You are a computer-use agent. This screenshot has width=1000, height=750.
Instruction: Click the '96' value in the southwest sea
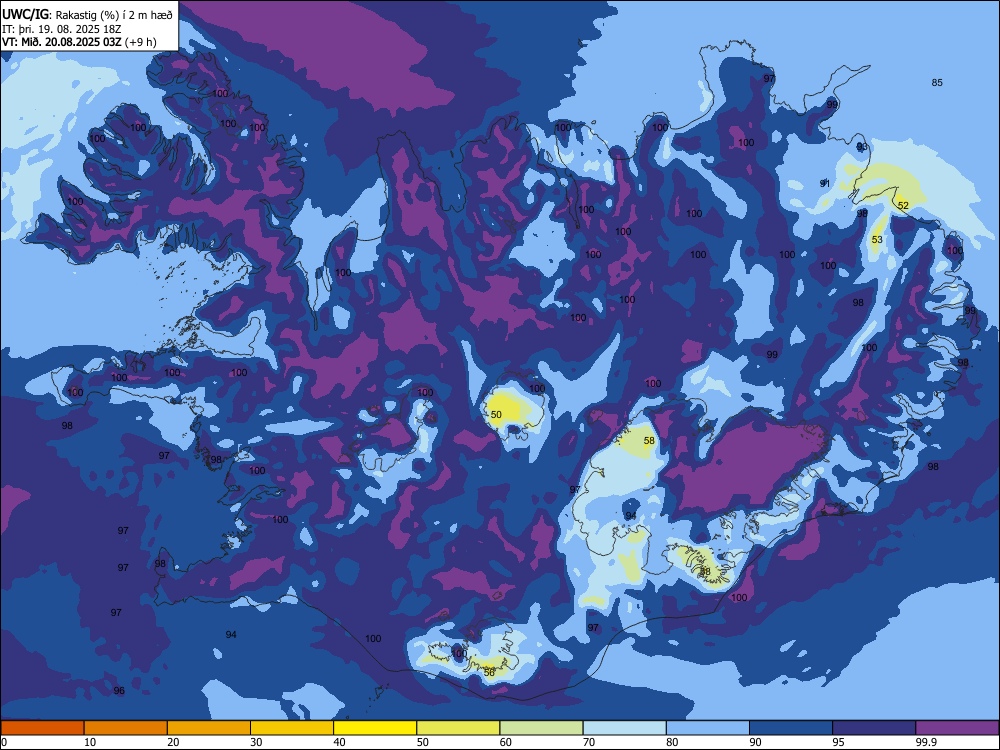click(119, 691)
